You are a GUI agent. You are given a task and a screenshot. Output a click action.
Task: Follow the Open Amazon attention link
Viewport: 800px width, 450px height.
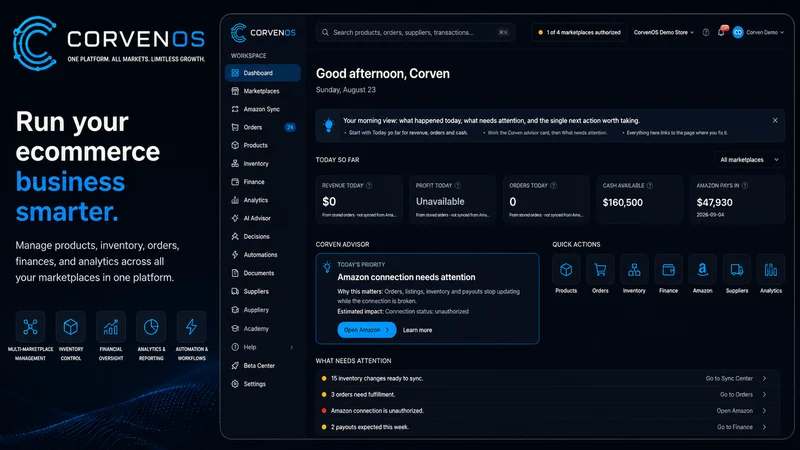(x=734, y=411)
